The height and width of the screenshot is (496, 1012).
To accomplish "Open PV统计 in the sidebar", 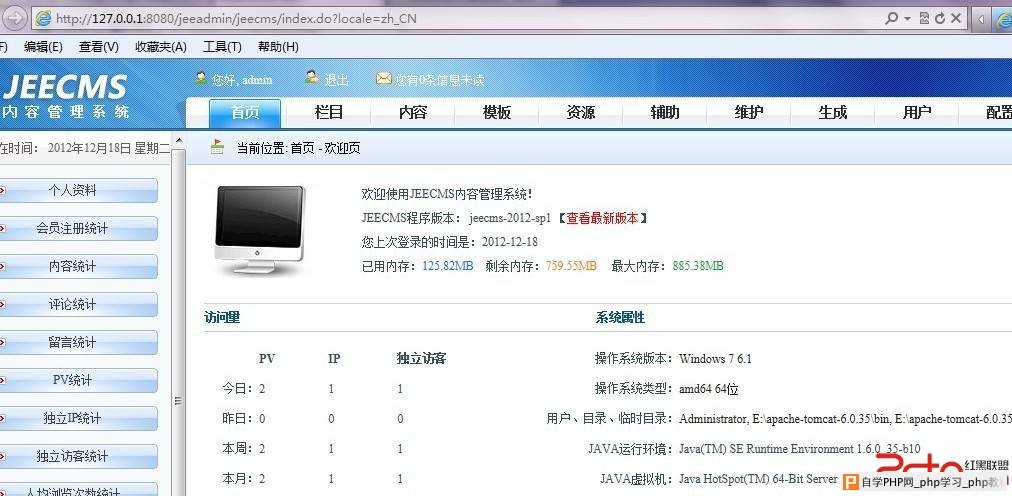I will 78,381.
